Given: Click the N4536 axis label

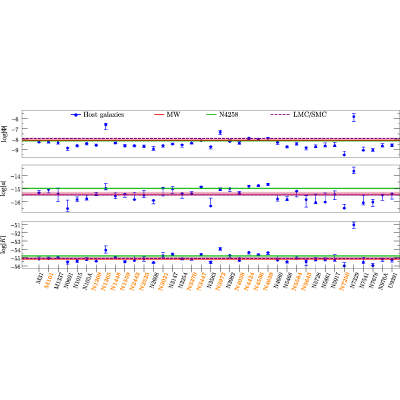Looking at the screenshot, I should tap(258, 280).
